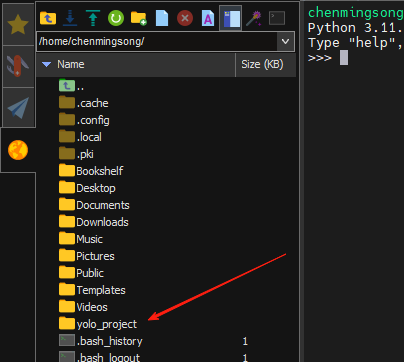Click the upload files icon
The height and width of the screenshot is (362, 404).
coord(93,18)
